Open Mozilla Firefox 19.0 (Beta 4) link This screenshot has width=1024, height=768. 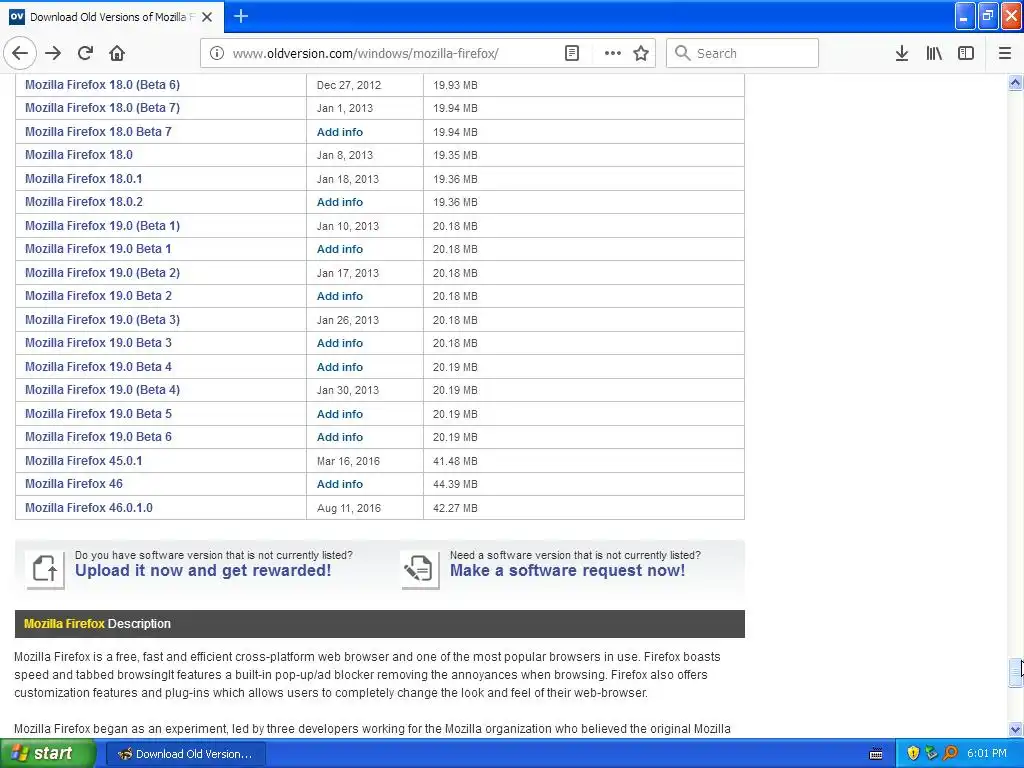pos(103,390)
